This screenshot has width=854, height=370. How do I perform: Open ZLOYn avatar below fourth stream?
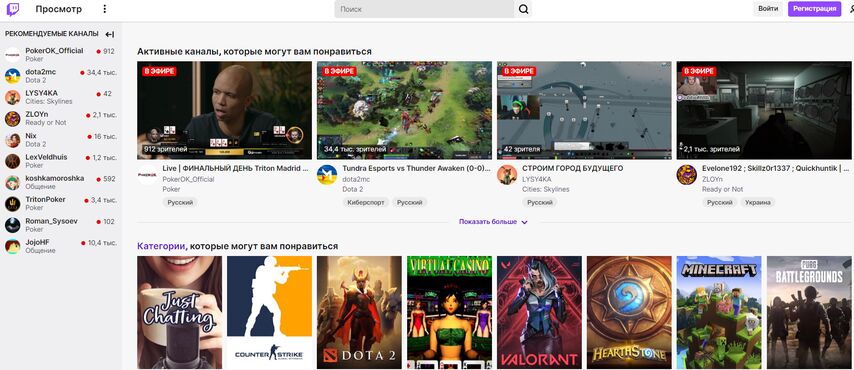tap(687, 174)
